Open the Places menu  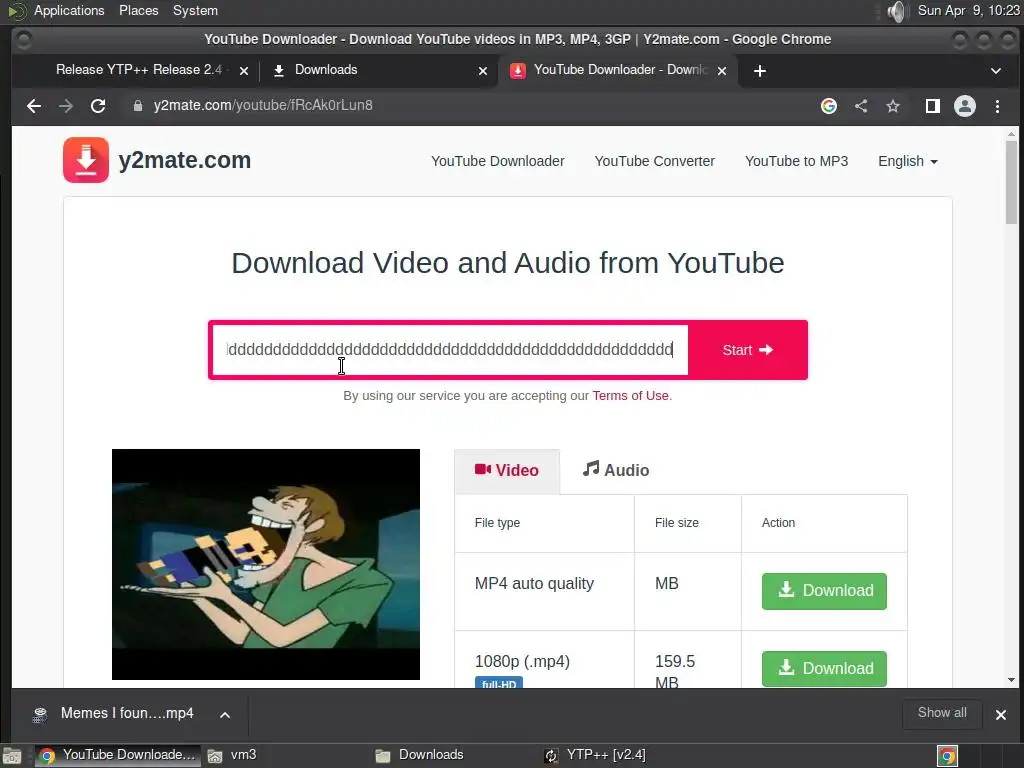138,11
